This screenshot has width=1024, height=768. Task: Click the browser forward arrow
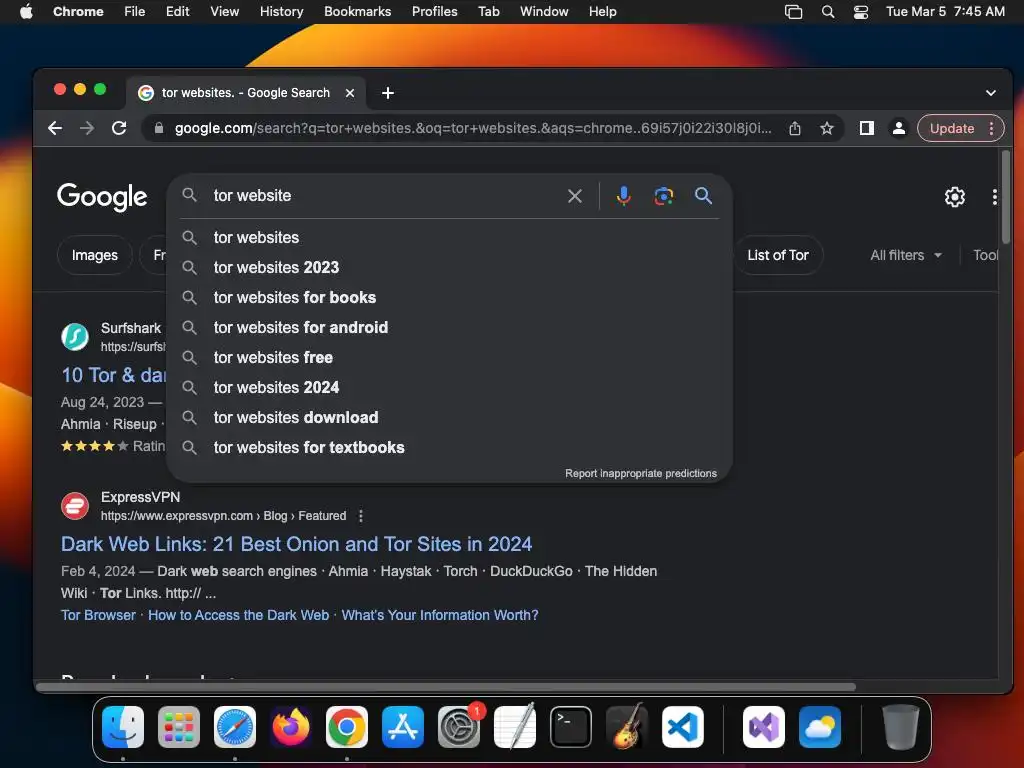point(87,128)
